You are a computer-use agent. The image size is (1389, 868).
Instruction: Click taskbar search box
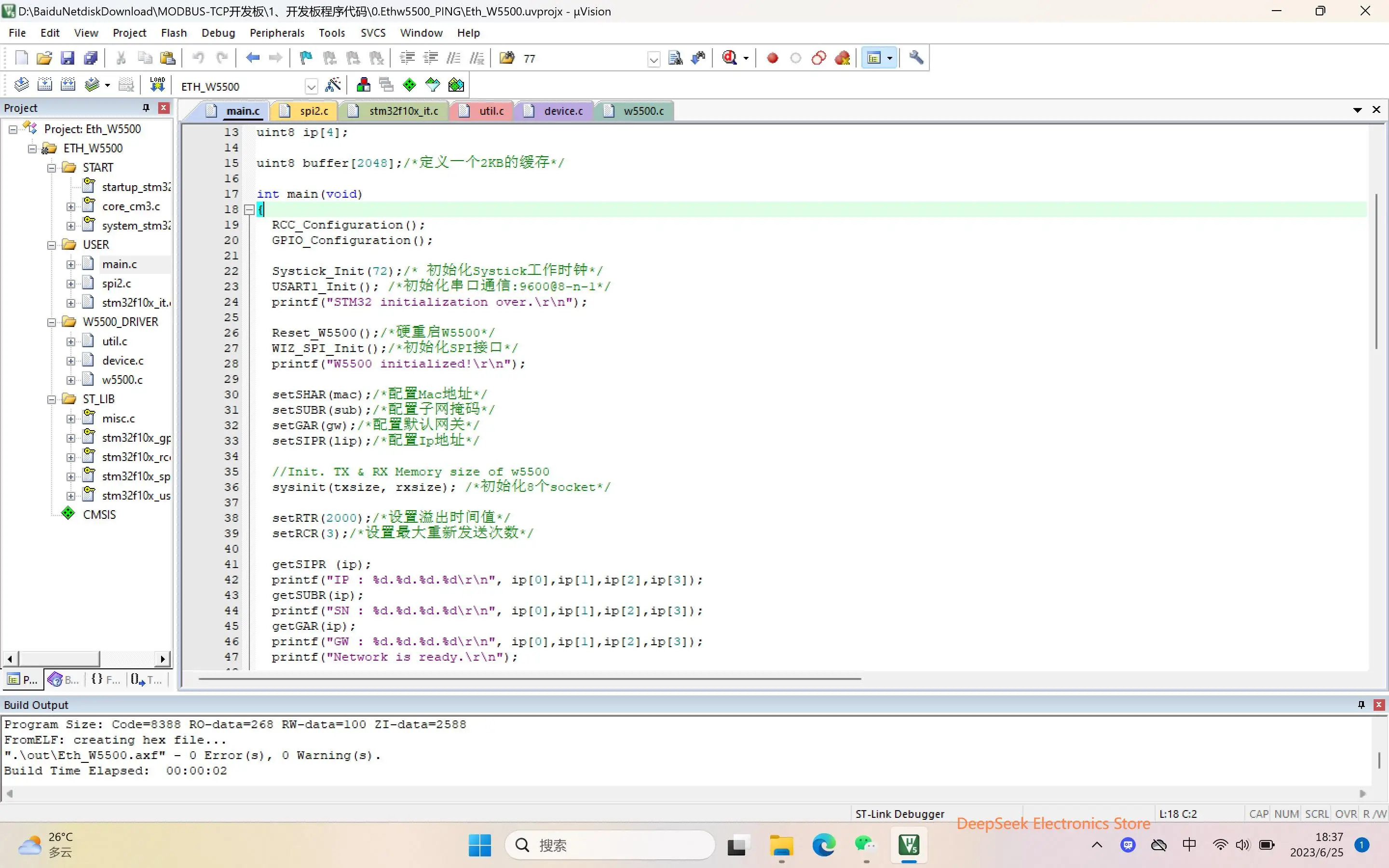pos(610,845)
